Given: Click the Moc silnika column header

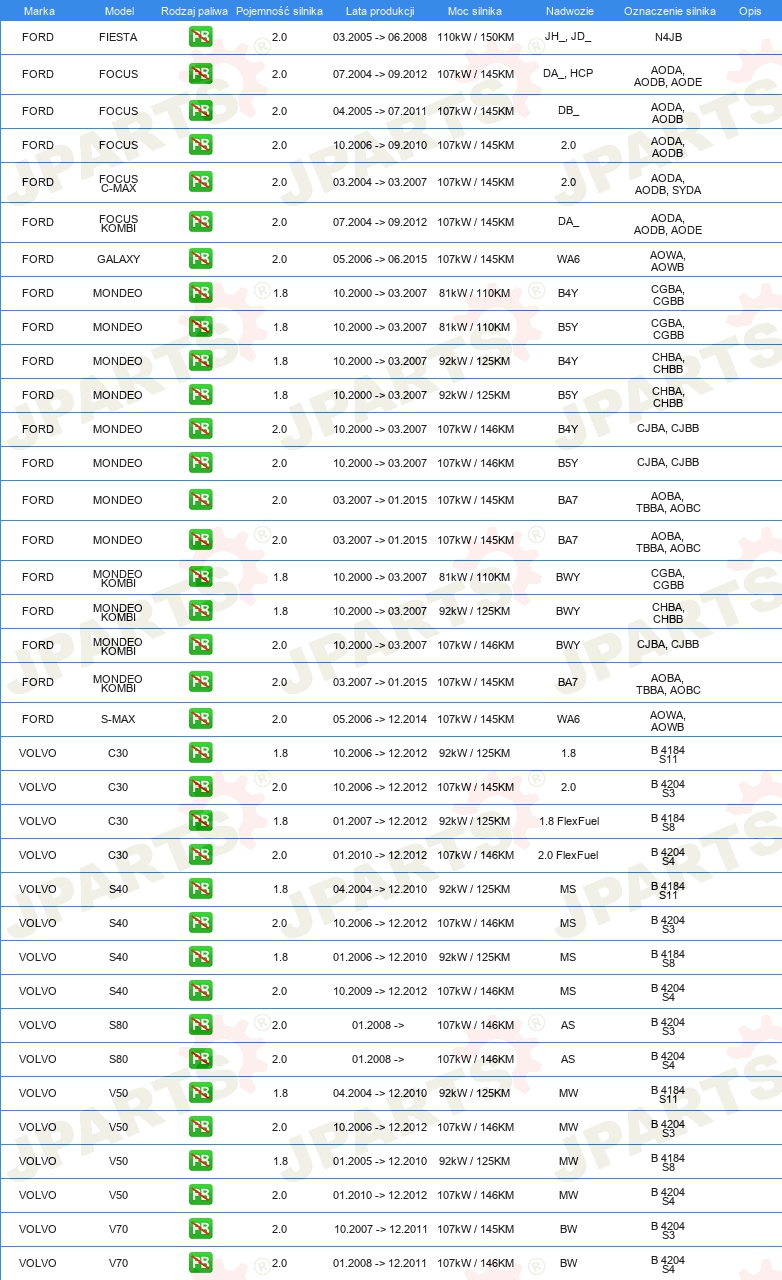Looking at the screenshot, I should [x=475, y=11].
